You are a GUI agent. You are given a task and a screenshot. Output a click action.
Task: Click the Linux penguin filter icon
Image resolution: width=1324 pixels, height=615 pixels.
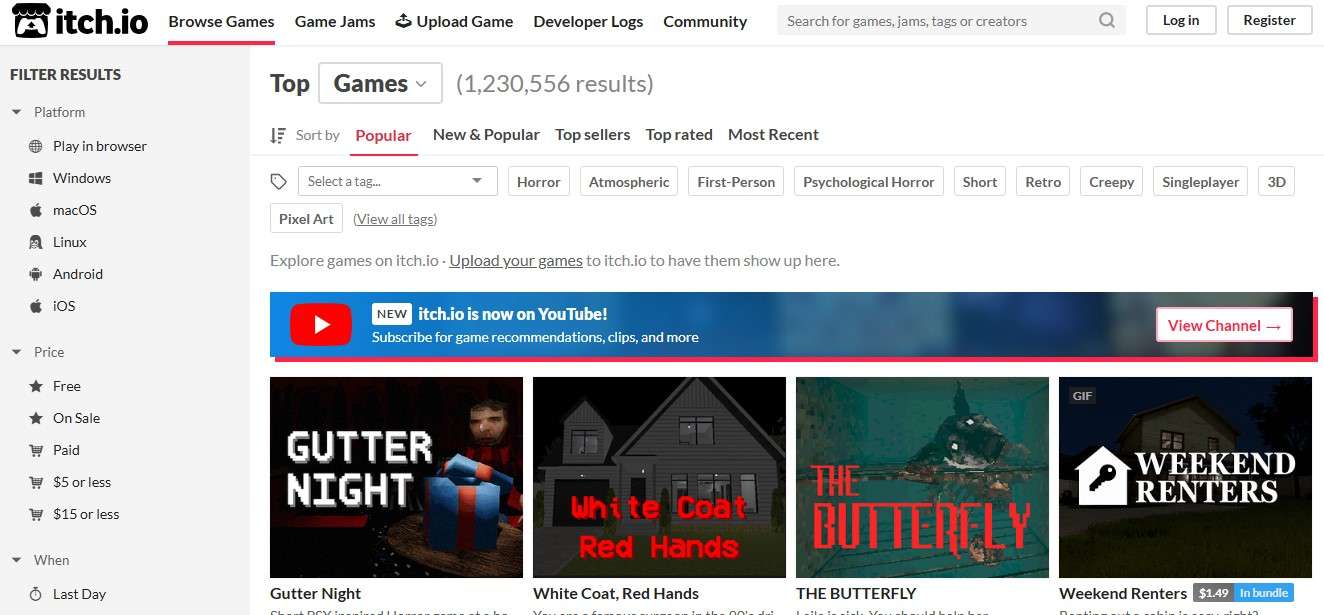[x=35, y=242]
